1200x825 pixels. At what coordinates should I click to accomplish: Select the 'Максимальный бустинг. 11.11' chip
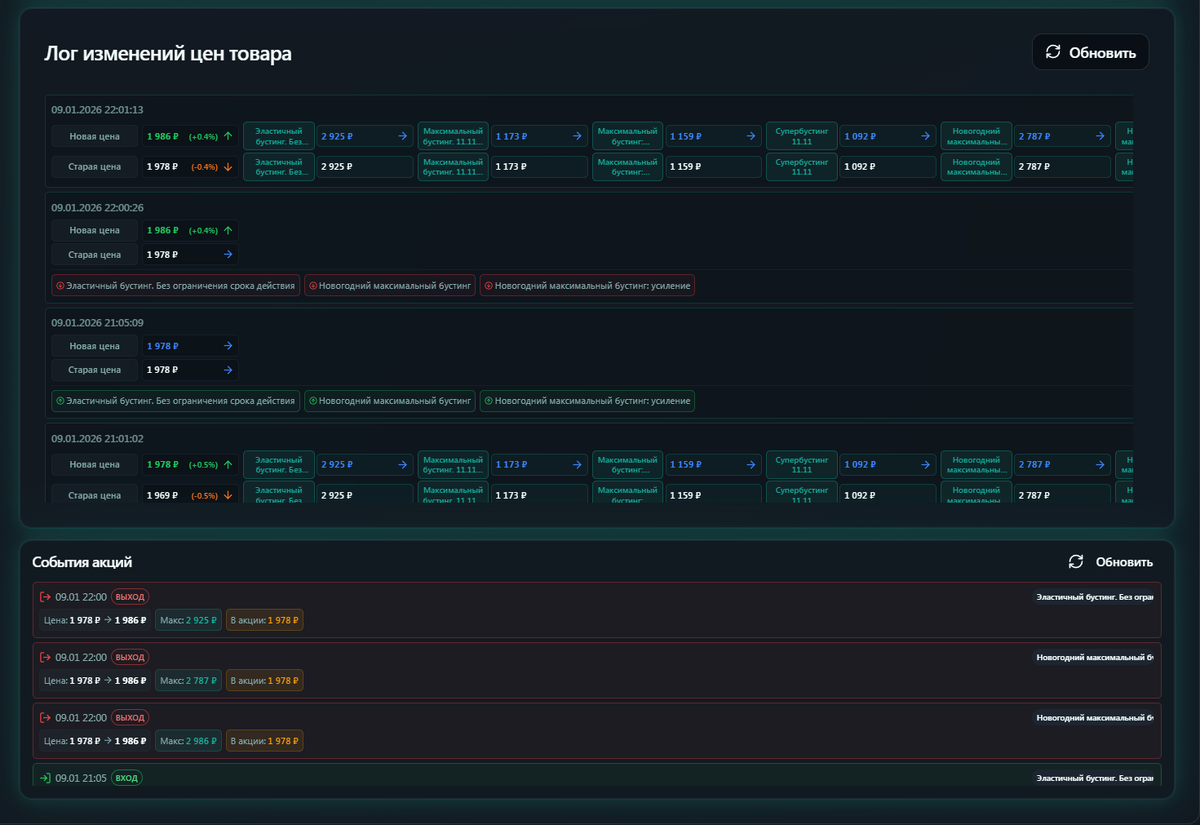pyautogui.click(x=452, y=135)
